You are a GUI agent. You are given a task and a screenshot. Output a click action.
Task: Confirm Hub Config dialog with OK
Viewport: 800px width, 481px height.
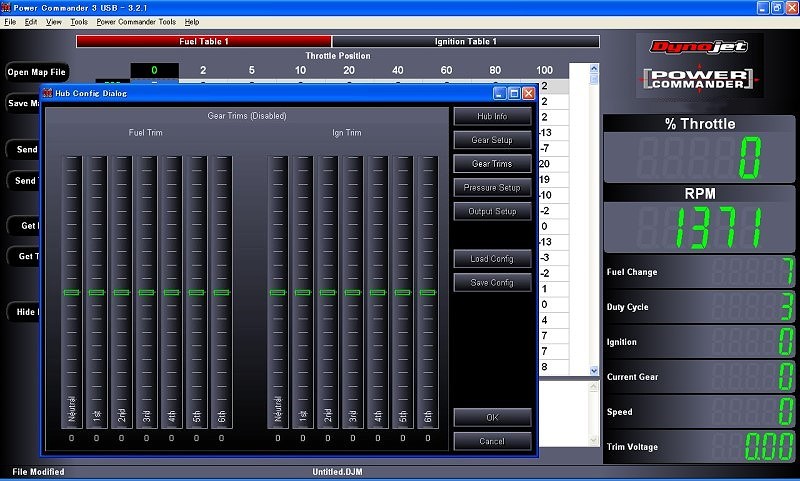coord(492,417)
